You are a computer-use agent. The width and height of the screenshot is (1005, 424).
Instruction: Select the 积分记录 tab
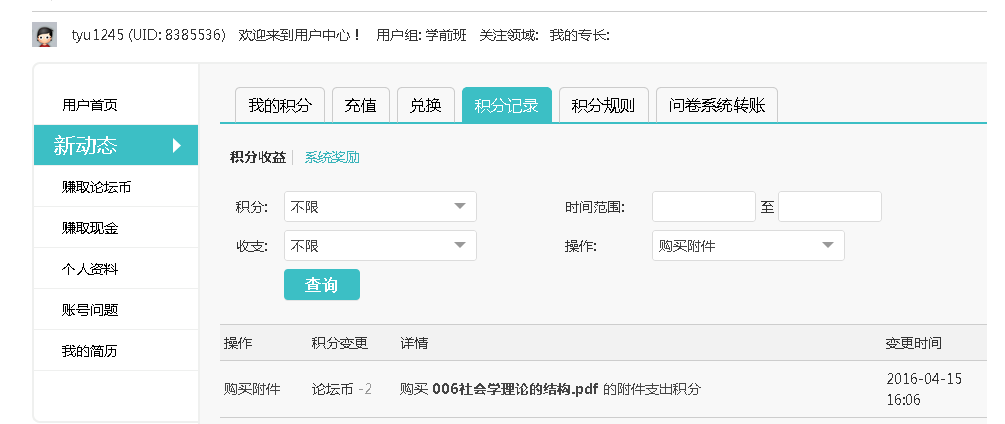click(506, 105)
